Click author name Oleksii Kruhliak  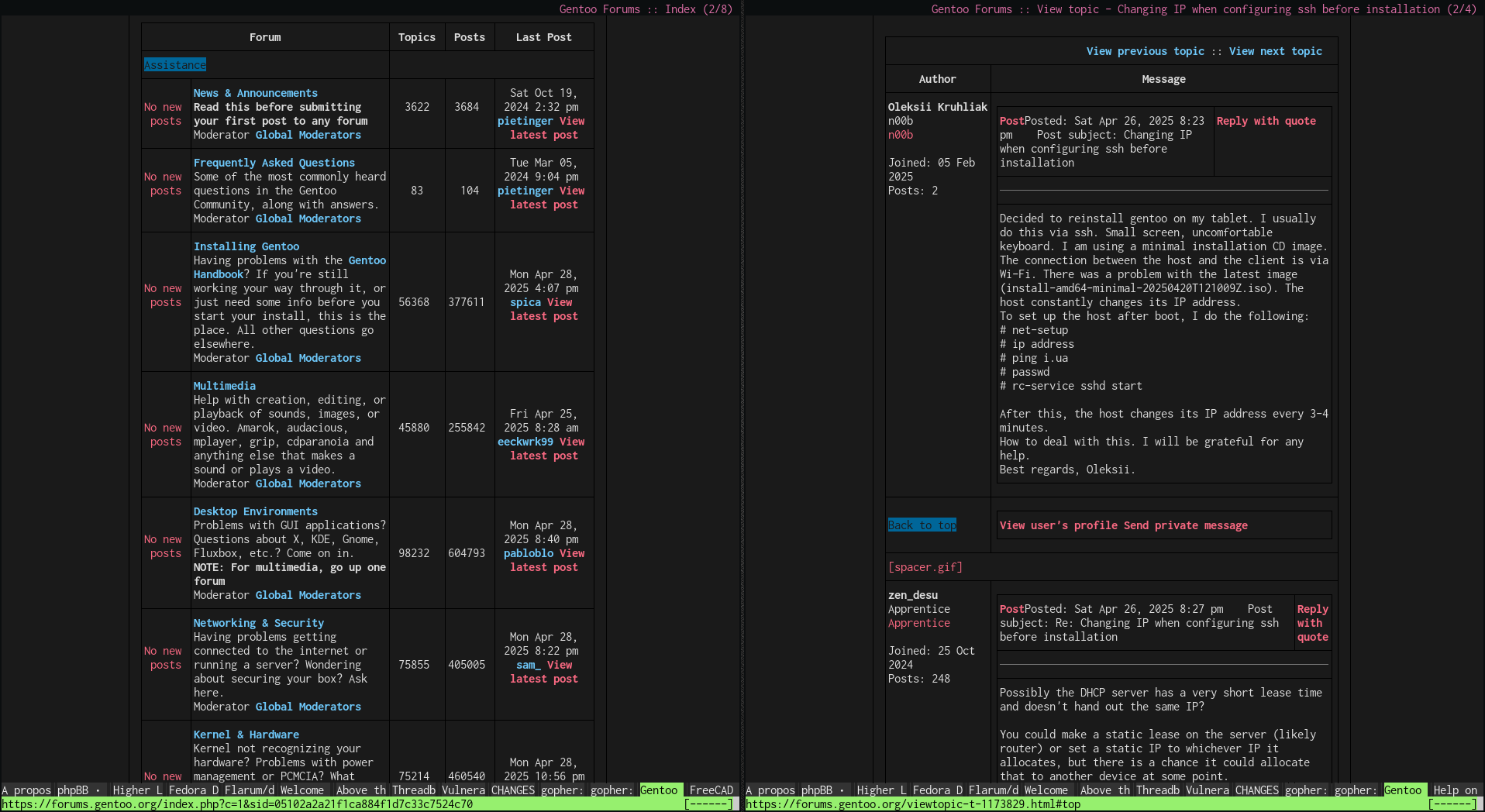coord(937,107)
